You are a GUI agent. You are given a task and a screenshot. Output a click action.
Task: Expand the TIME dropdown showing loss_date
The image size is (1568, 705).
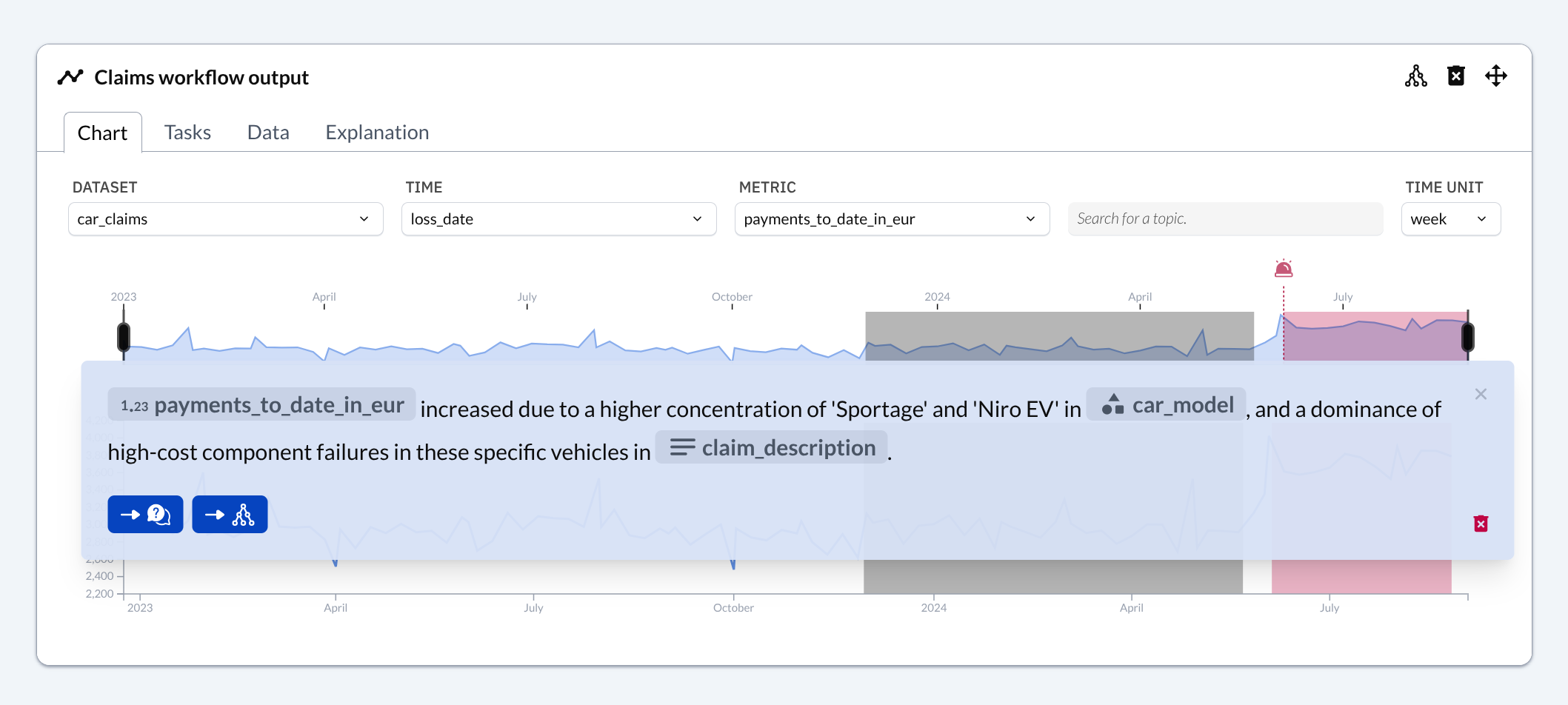click(x=558, y=219)
